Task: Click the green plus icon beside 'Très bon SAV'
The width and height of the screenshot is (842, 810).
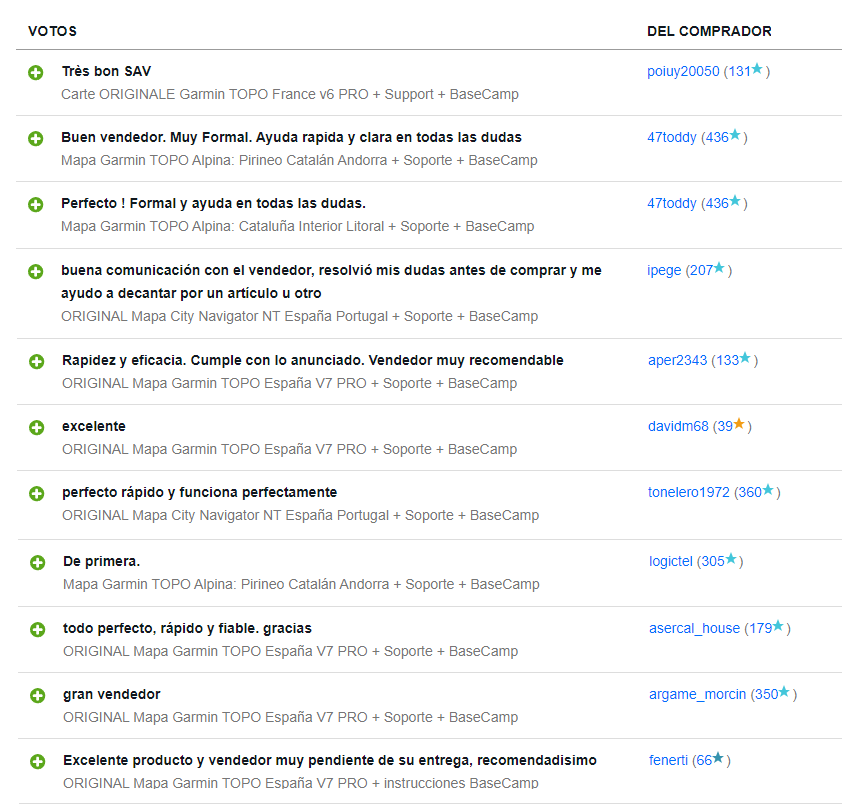Action: [x=35, y=73]
